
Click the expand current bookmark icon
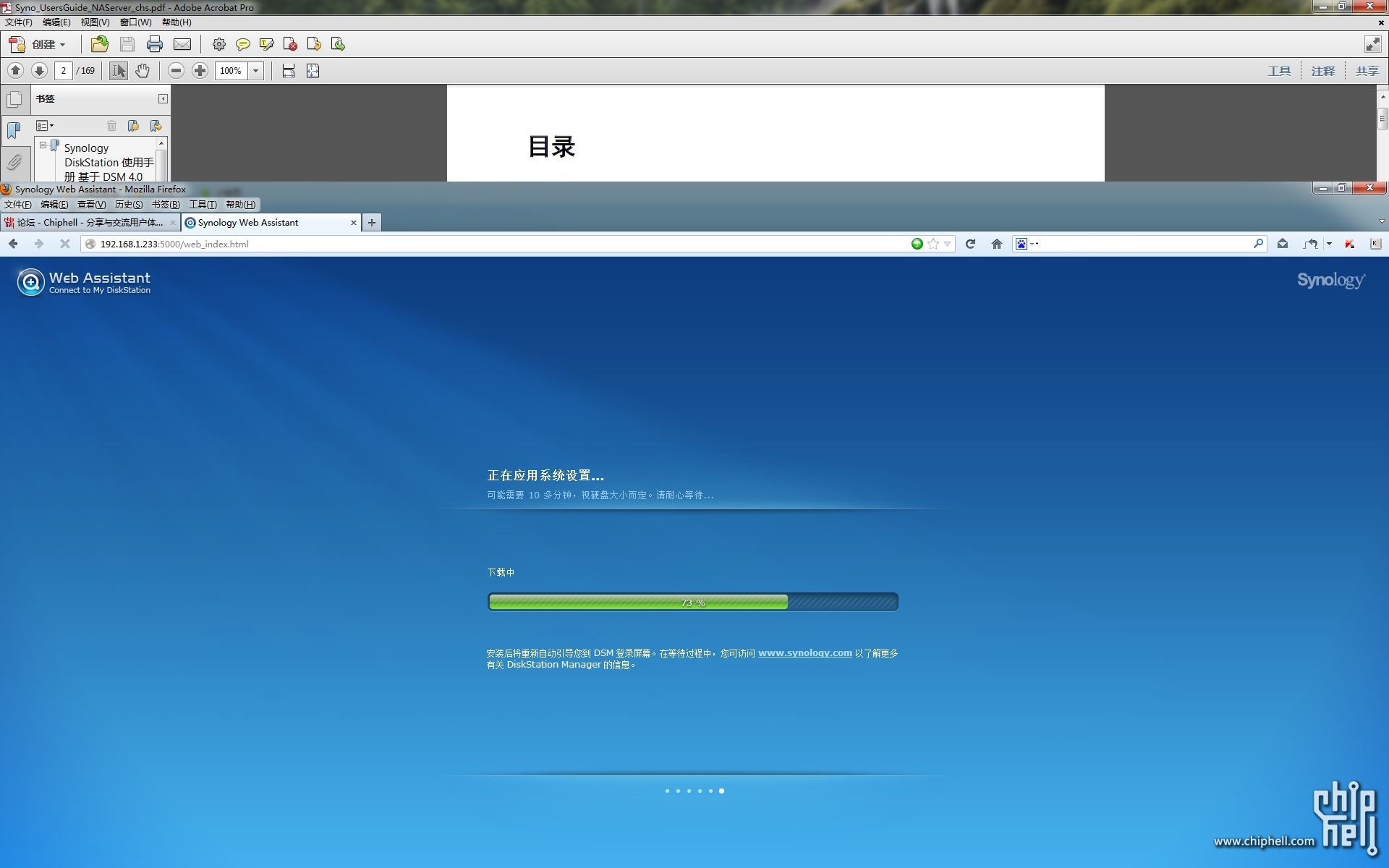(156, 126)
